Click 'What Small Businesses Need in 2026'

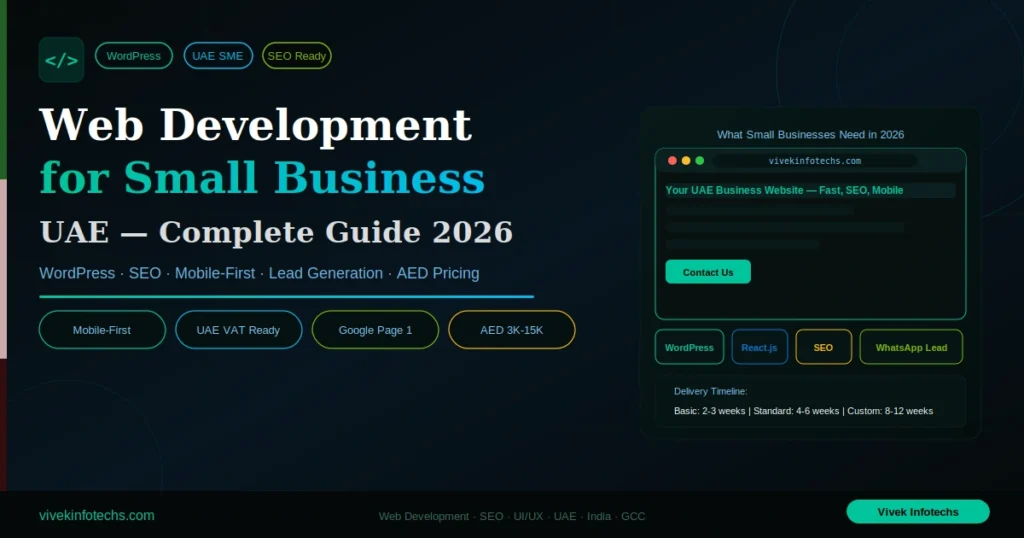(810, 134)
